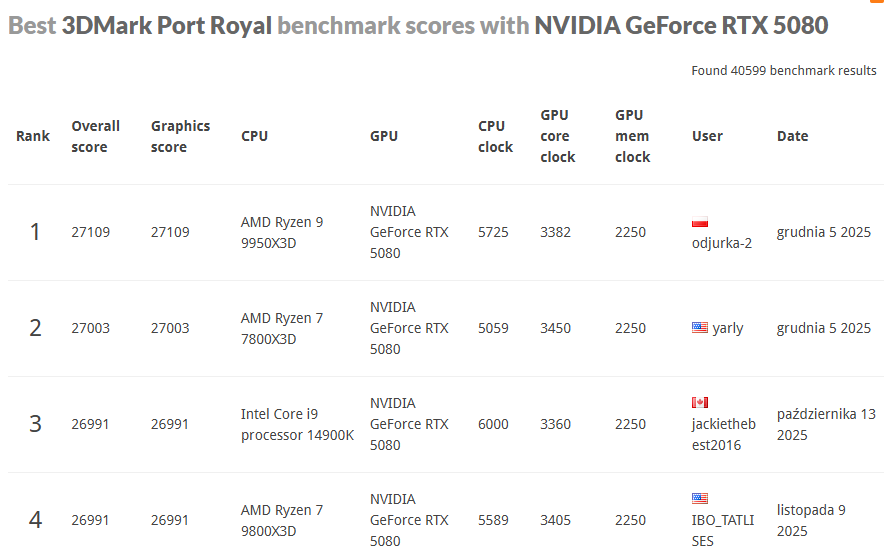The image size is (891, 557).
Task: Click the User column header
Action: pos(707,136)
